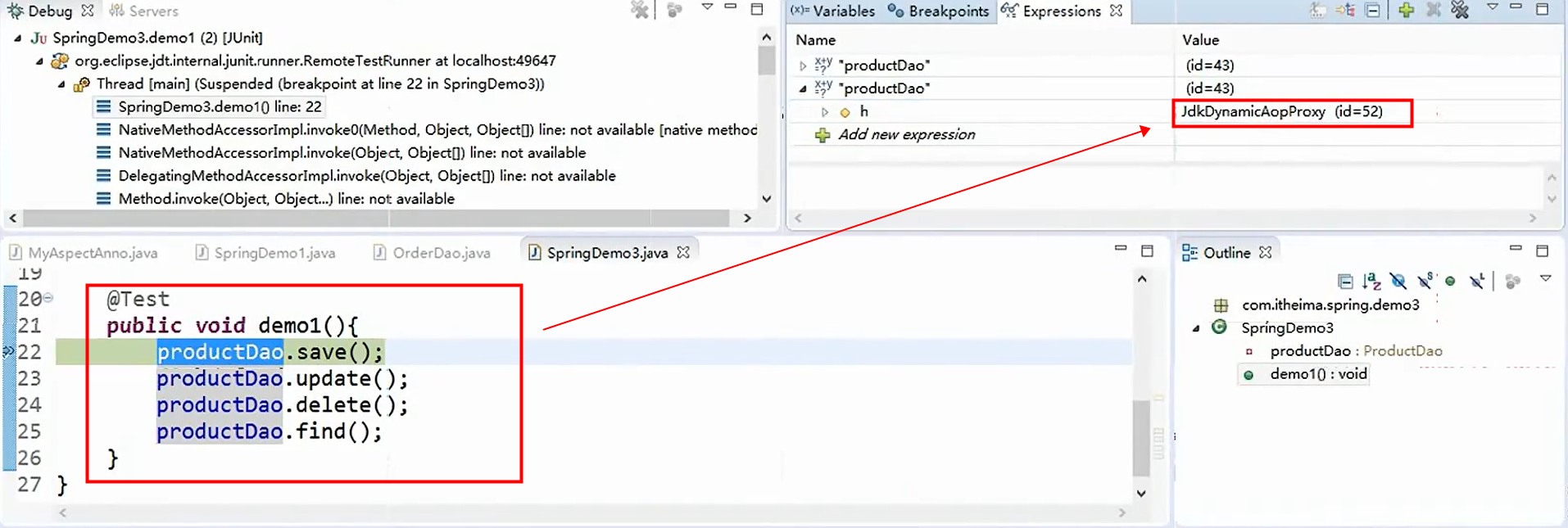1568x528 pixels.
Task: Click scroll-down arrow in Debug view
Action: pyautogui.click(x=767, y=198)
